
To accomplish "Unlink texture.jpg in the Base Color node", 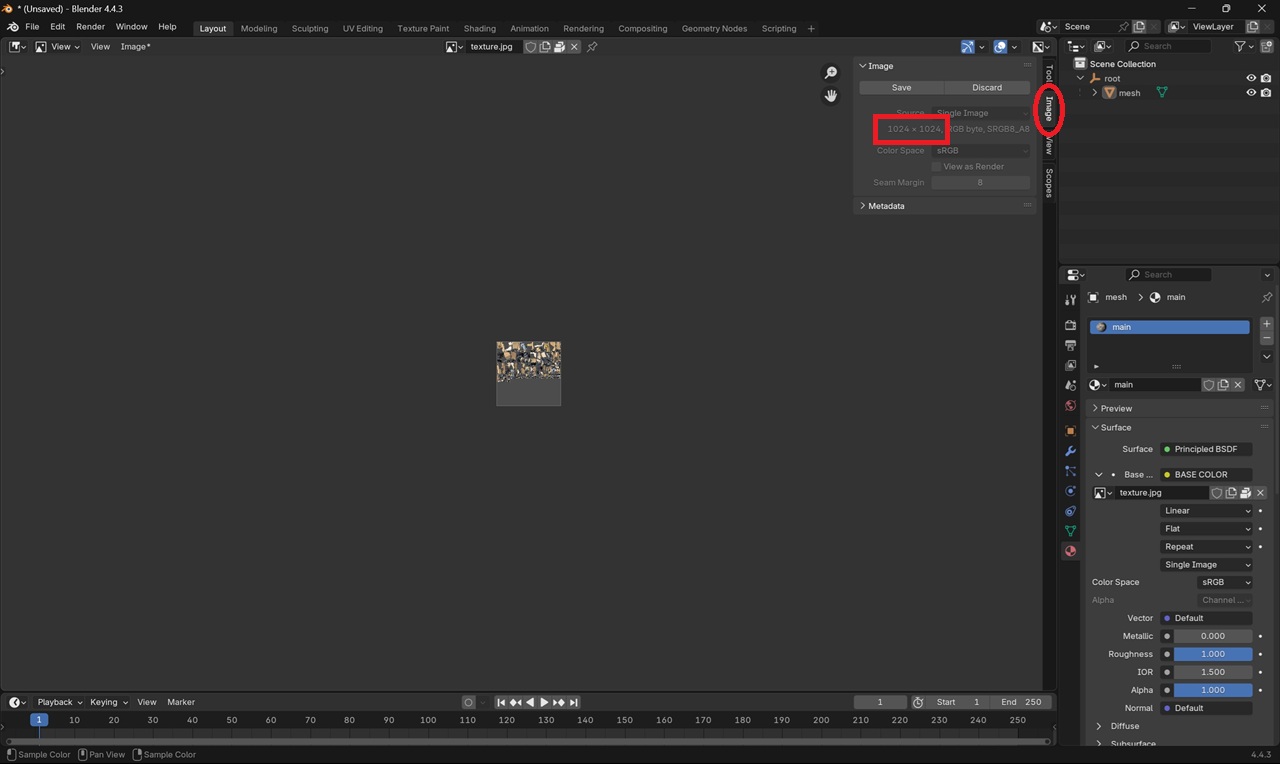I will pyautogui.click(x=1260, y=493).
